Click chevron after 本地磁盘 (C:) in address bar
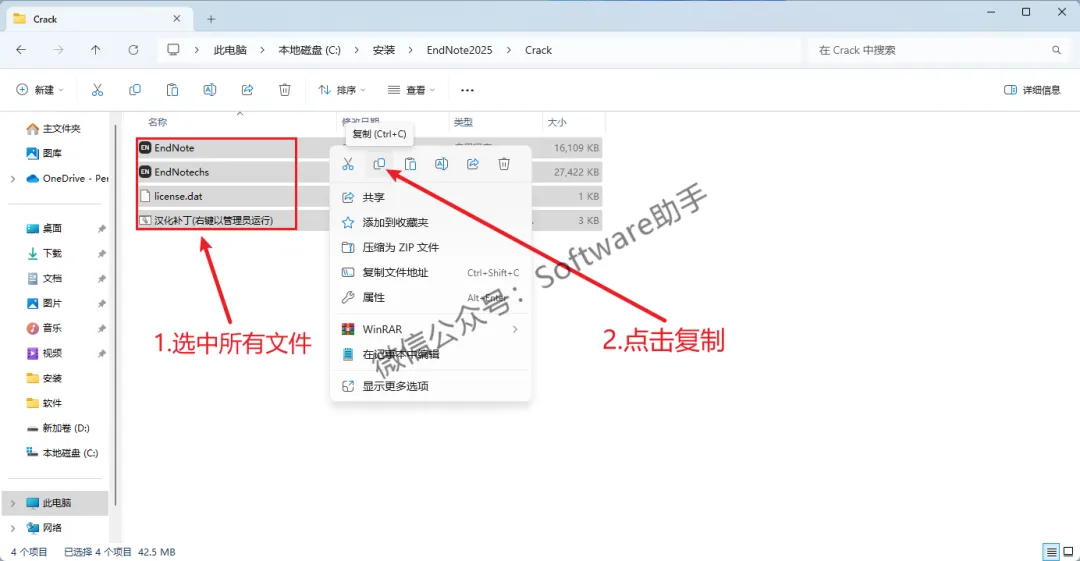The image size is (1080, 561). point(356,50)
